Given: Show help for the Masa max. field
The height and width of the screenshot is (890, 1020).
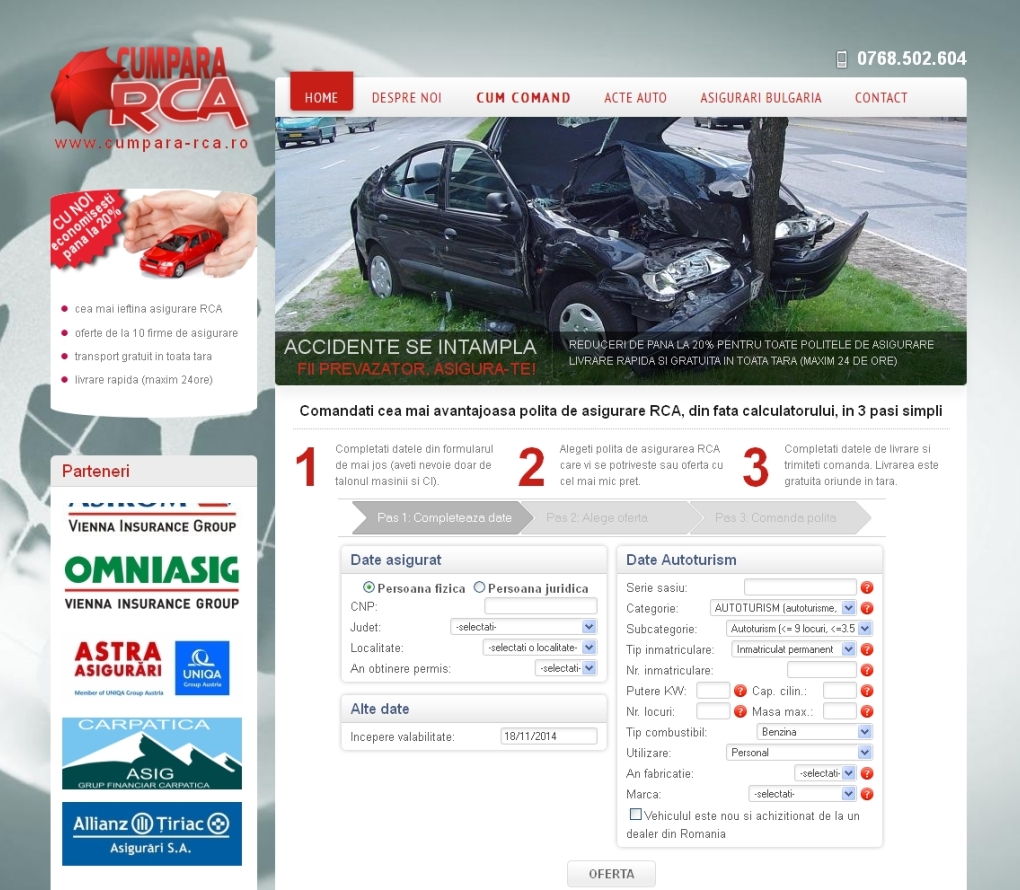Looking at the screenshot, I should pyautogui.click(x=867, y=711).
